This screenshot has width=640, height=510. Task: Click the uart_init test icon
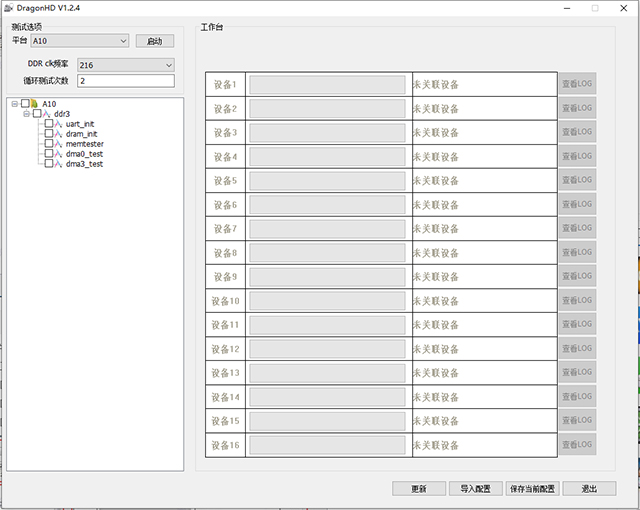click(x=58, y=124)
